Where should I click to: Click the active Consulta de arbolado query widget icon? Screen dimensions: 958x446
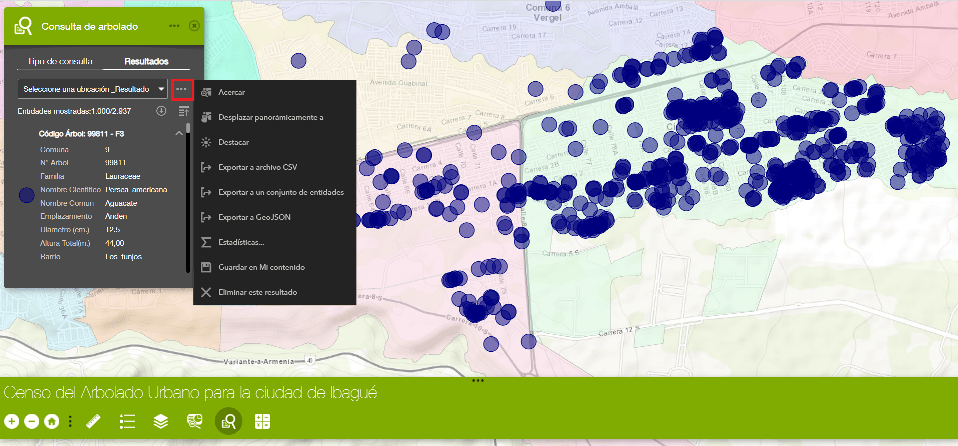point(228,422)
